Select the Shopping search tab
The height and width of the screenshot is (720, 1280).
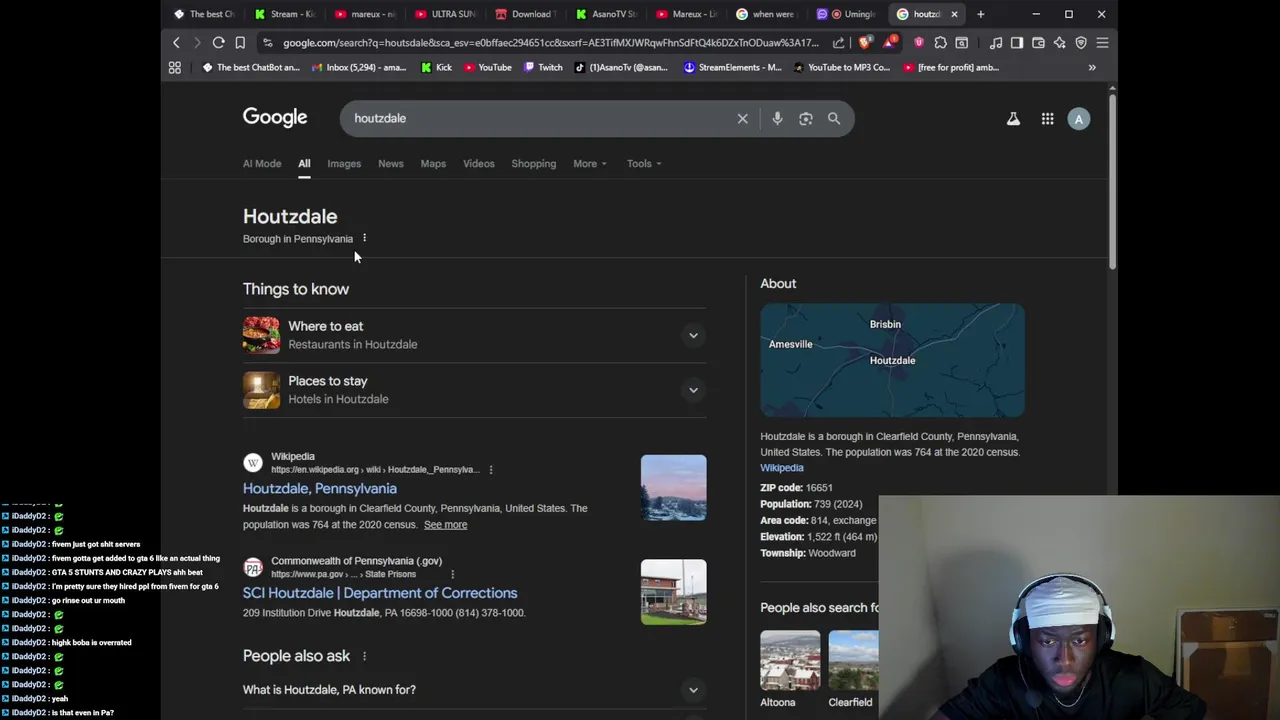(x=534, y=164)
